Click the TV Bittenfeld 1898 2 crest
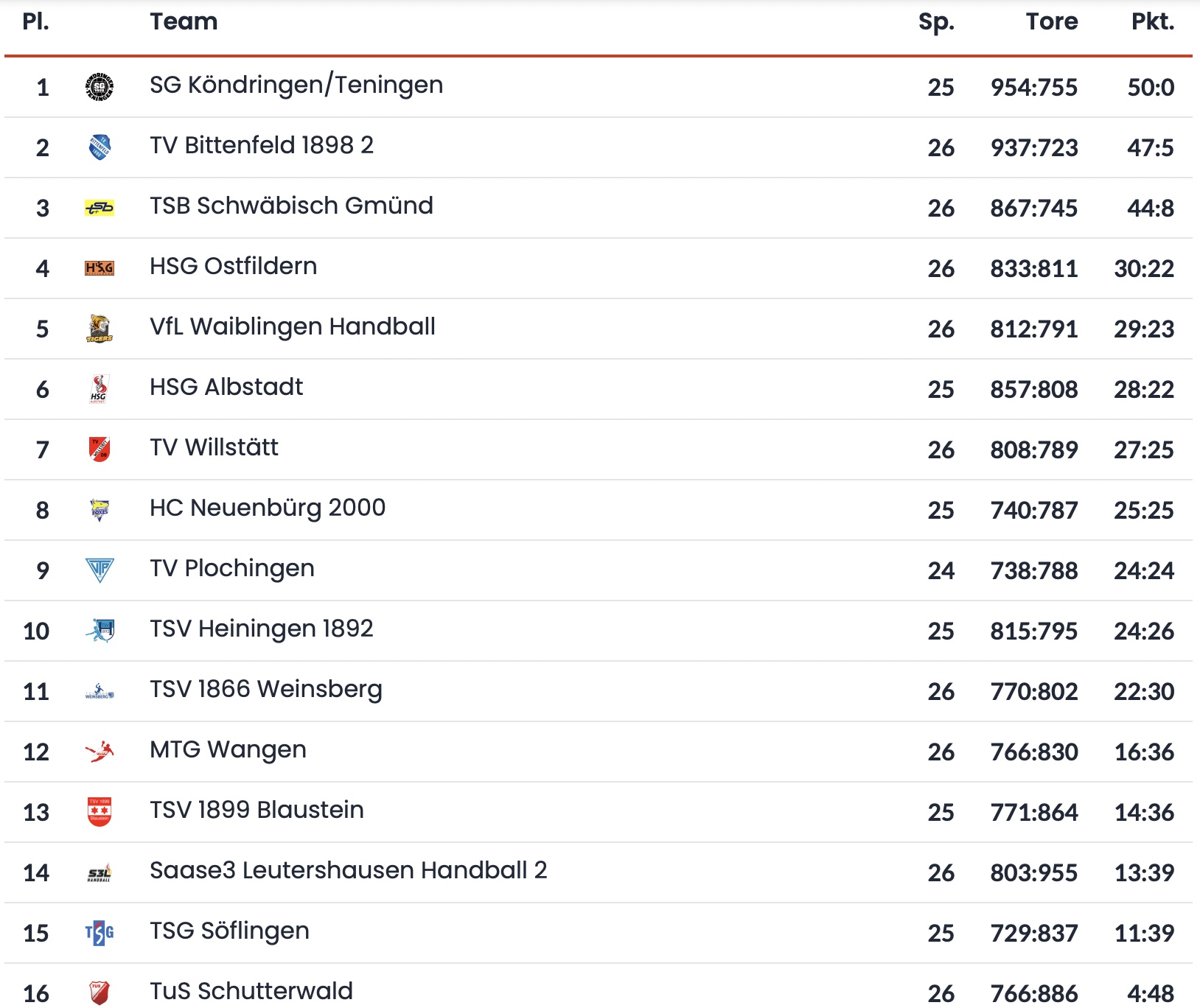Image resolution: width=1200 pixels, height=1008 pixels. [x=100, y=147]
